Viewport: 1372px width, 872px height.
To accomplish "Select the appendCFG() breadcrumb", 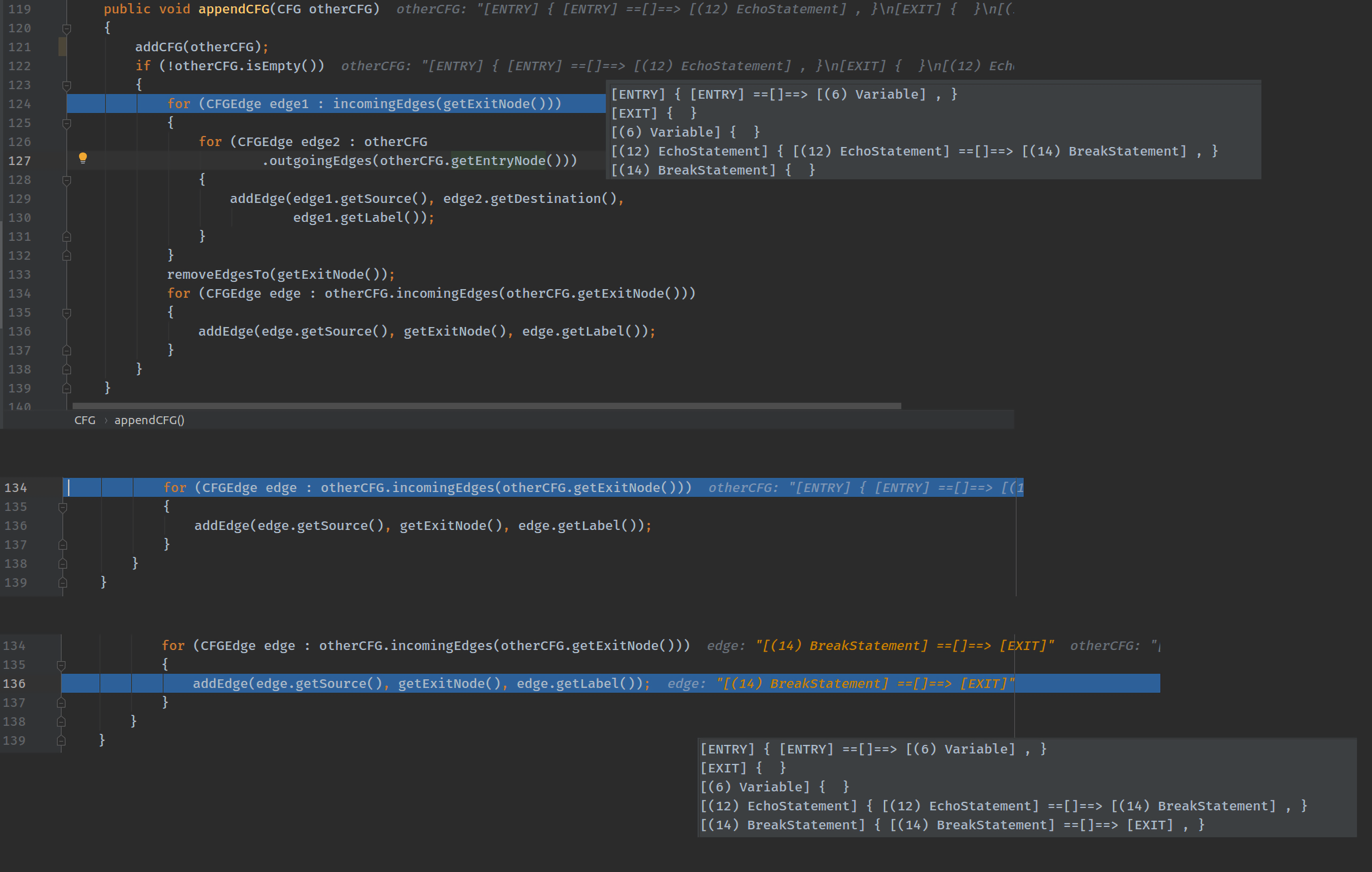I will point(149,420).
